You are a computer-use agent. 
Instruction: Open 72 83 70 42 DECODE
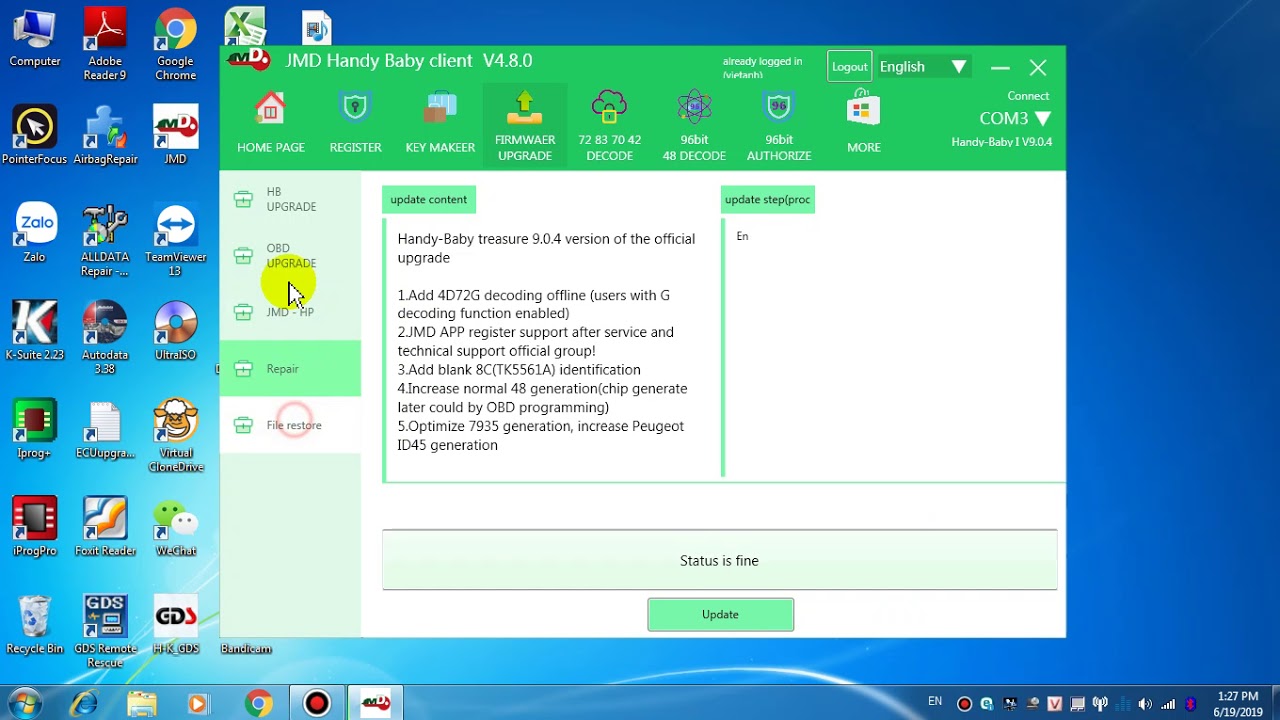point(609,126)
